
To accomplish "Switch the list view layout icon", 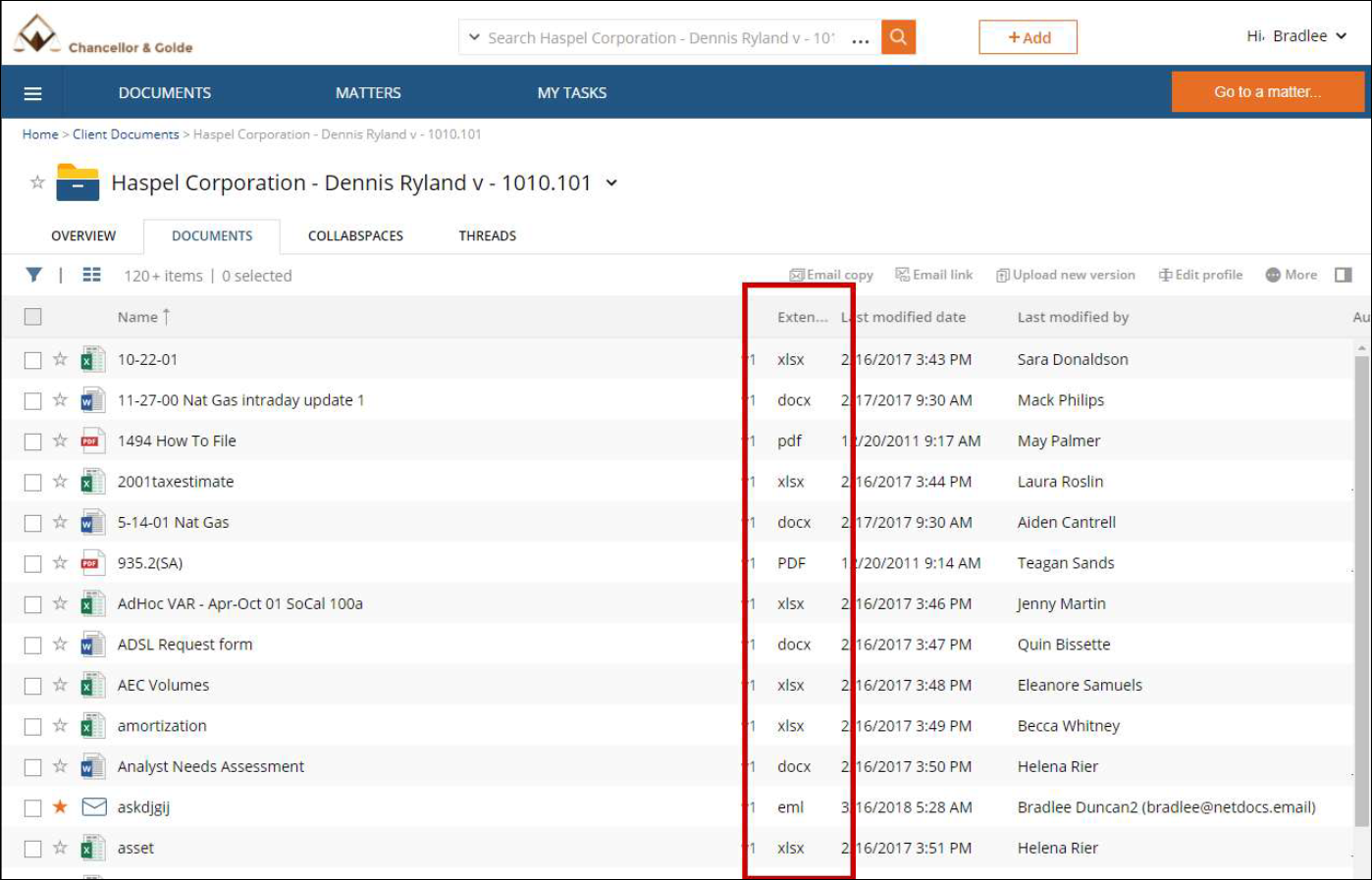I will (x=91, y=276).
